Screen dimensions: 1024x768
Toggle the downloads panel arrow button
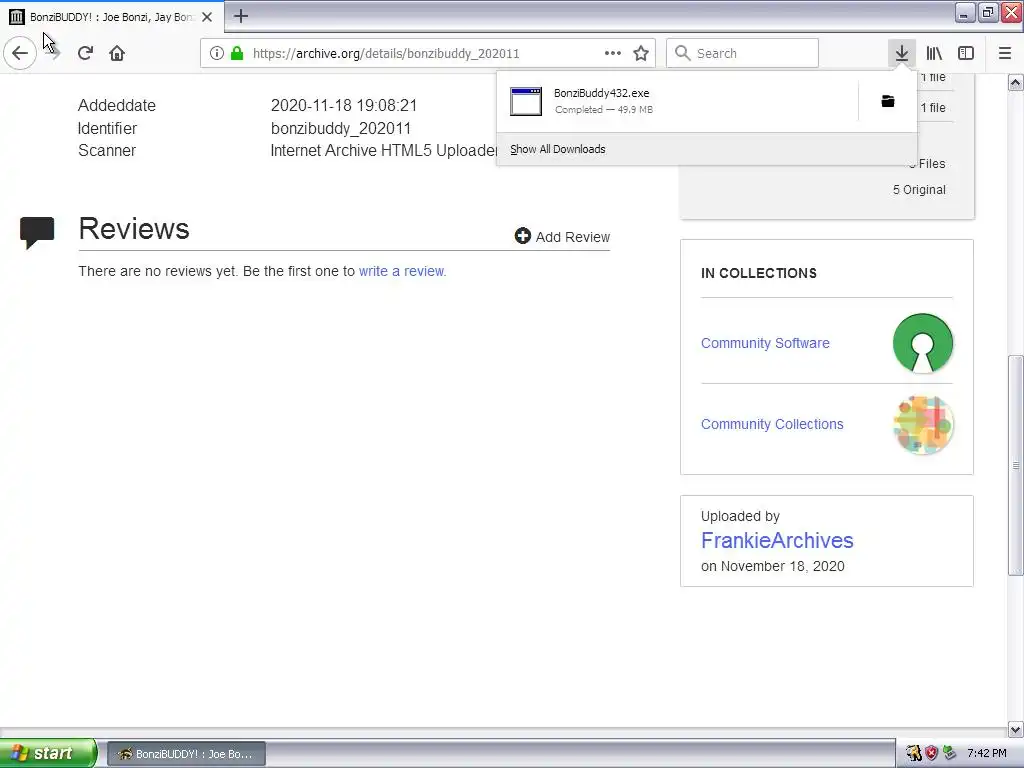click(901, 53)
